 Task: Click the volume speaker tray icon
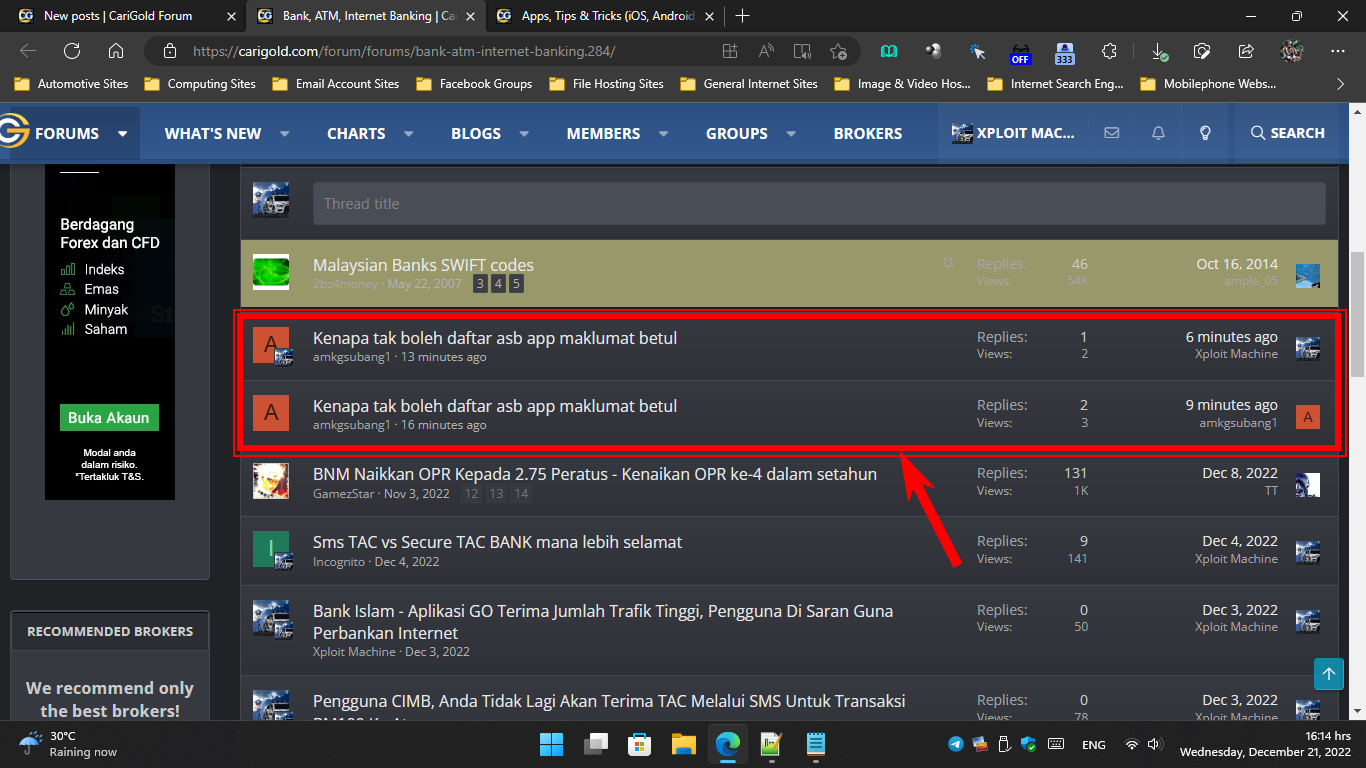1154,744
